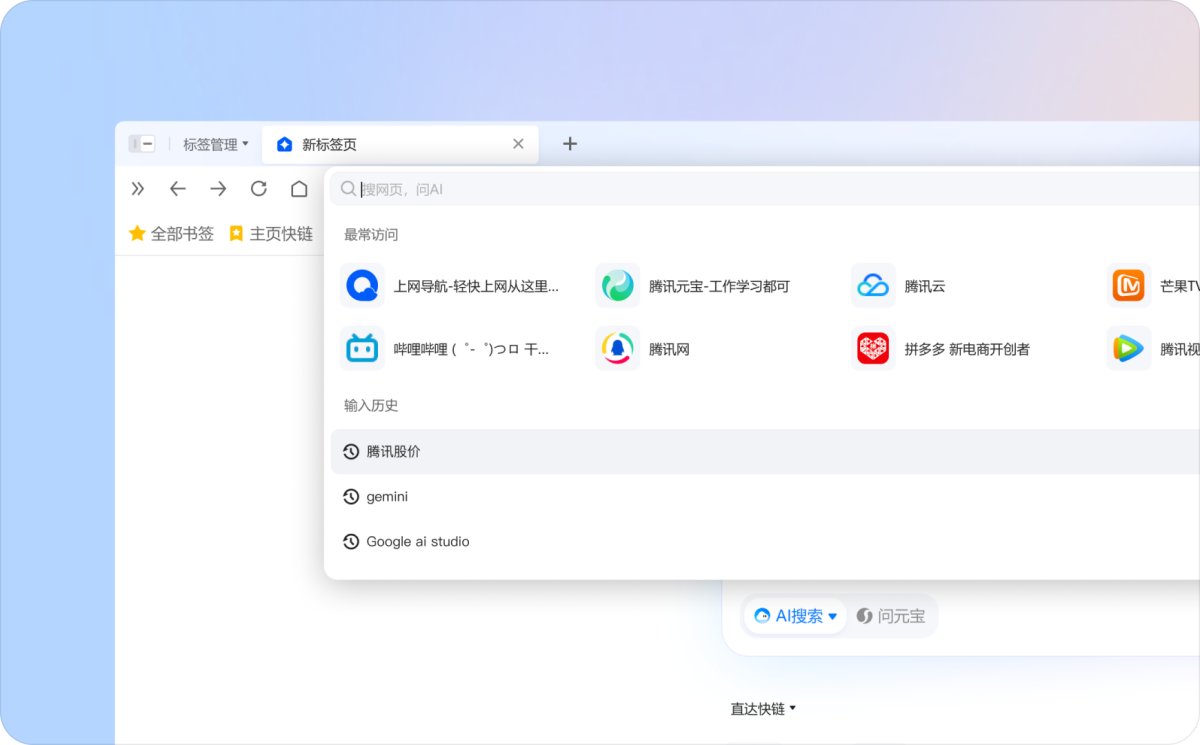The width and height of the screenshot is (1200, 745).
Task: Click the 问元宝 button
Action: coord(891,616)
